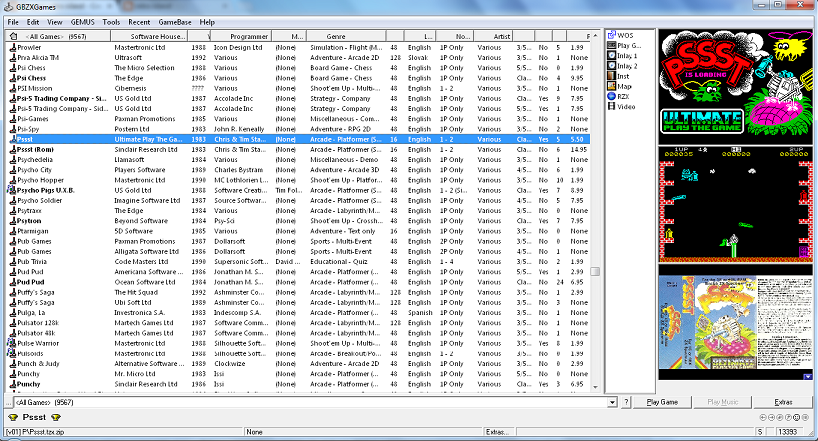The width and height of the screenshot is (818, 441).
Task: Click the ellipsis button left of view selector
Action: (x=8, y=402)
